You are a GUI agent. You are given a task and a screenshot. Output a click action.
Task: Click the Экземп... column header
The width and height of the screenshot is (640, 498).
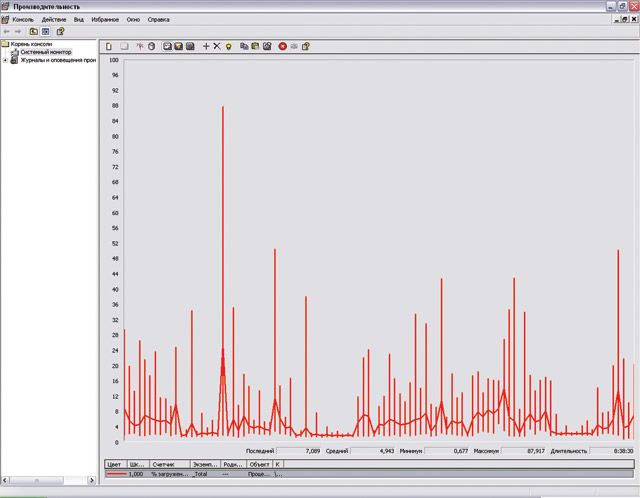tap(205, 465)
